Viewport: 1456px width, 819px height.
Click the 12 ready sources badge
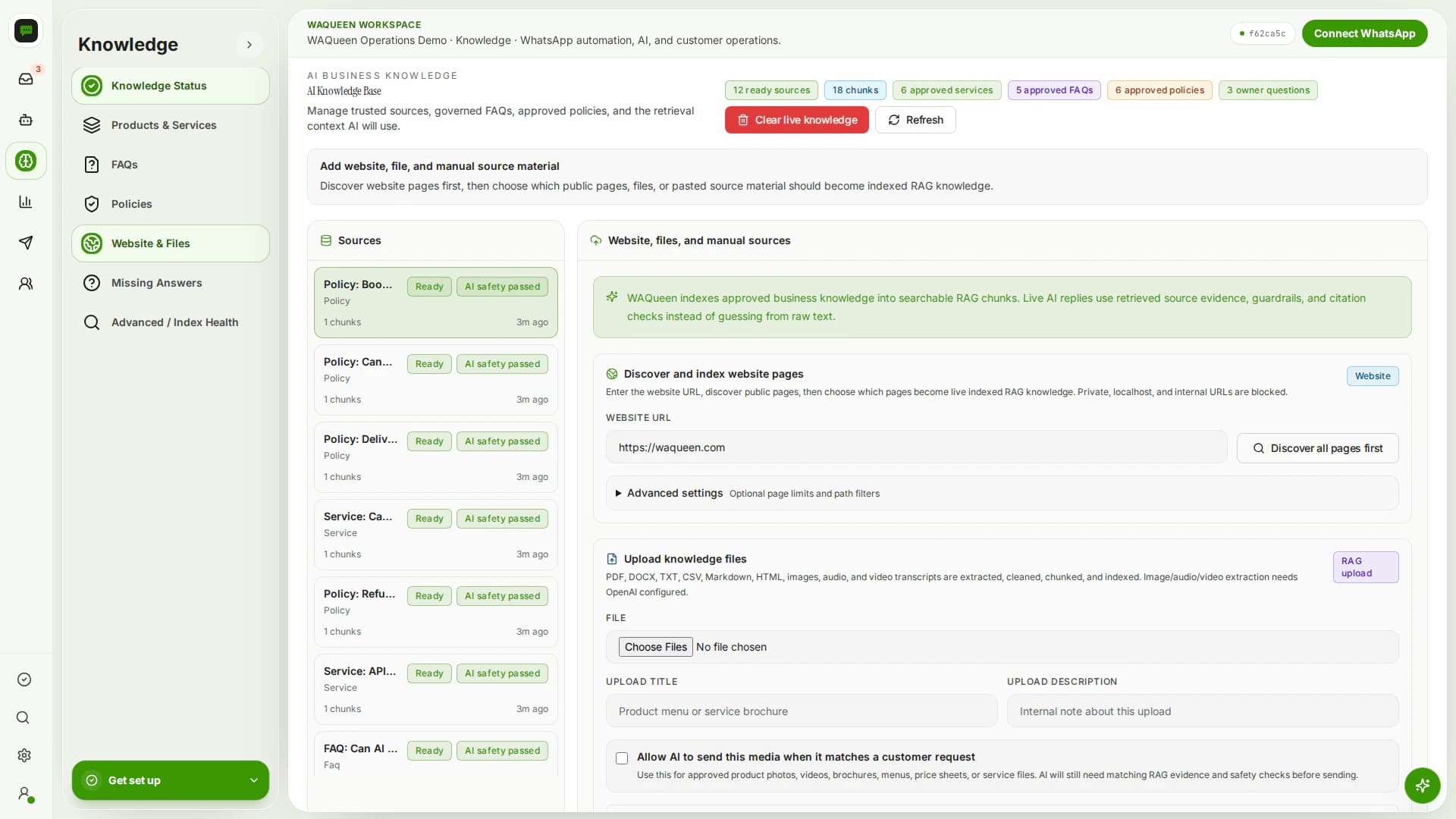[x=771, y=90]
